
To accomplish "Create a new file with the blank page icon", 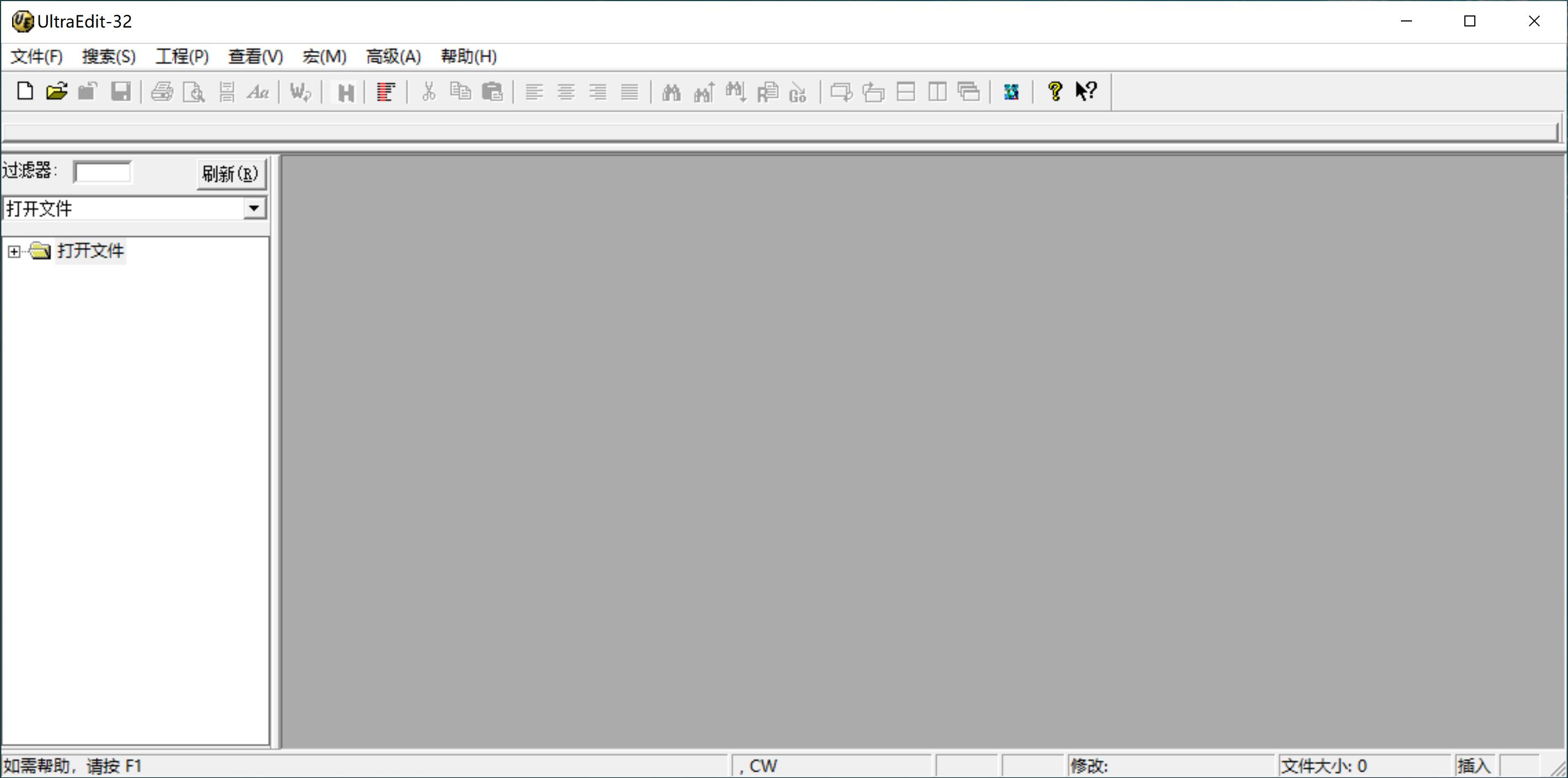I will pos(25,91).
